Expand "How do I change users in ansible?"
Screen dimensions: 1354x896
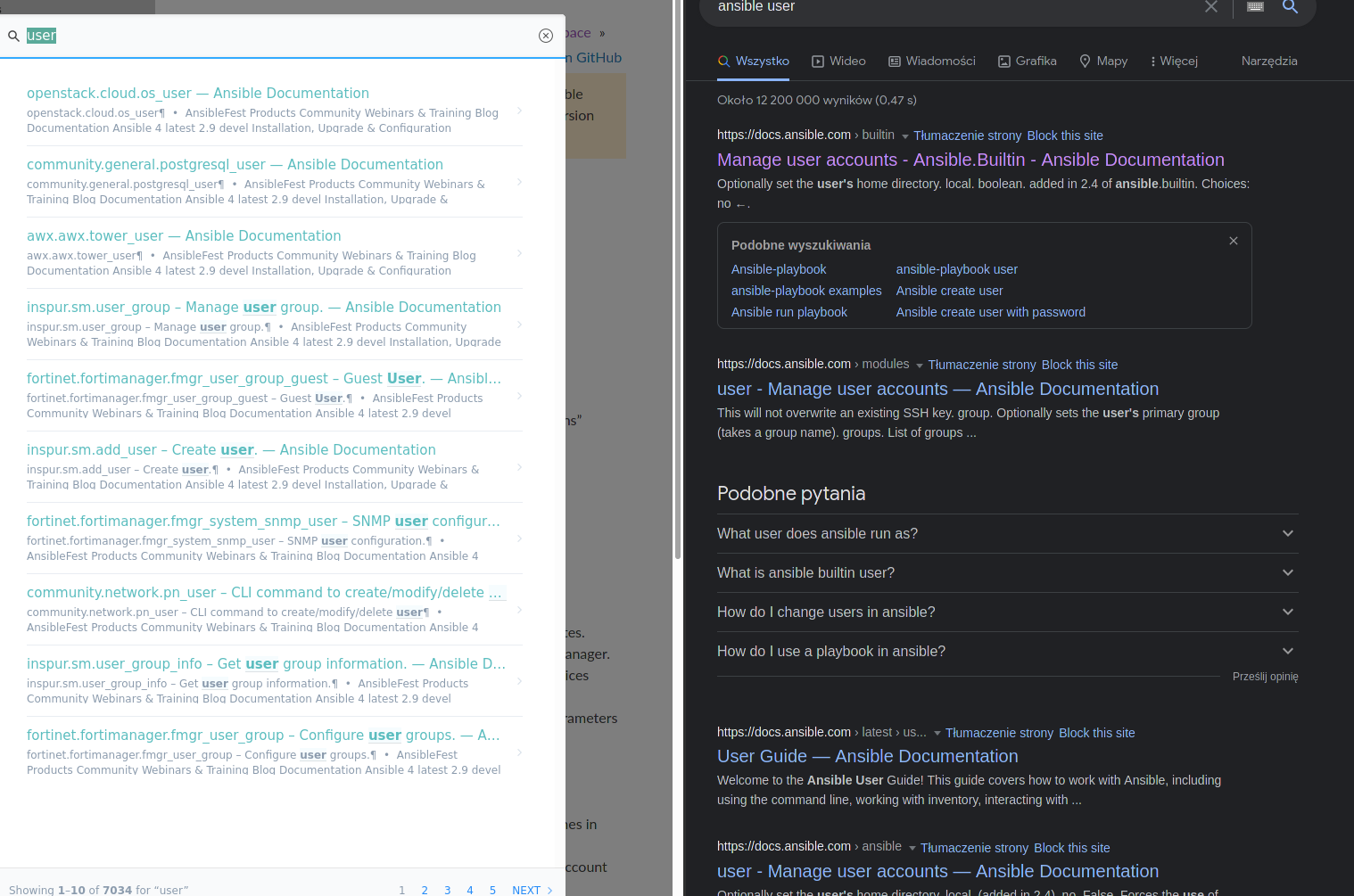tap(1007, 612)
